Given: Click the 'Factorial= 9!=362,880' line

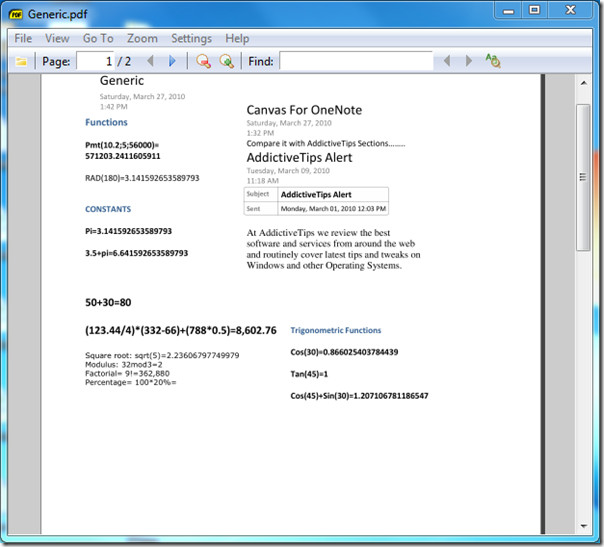Looking at the screenshot, I should tap(127, 373).
